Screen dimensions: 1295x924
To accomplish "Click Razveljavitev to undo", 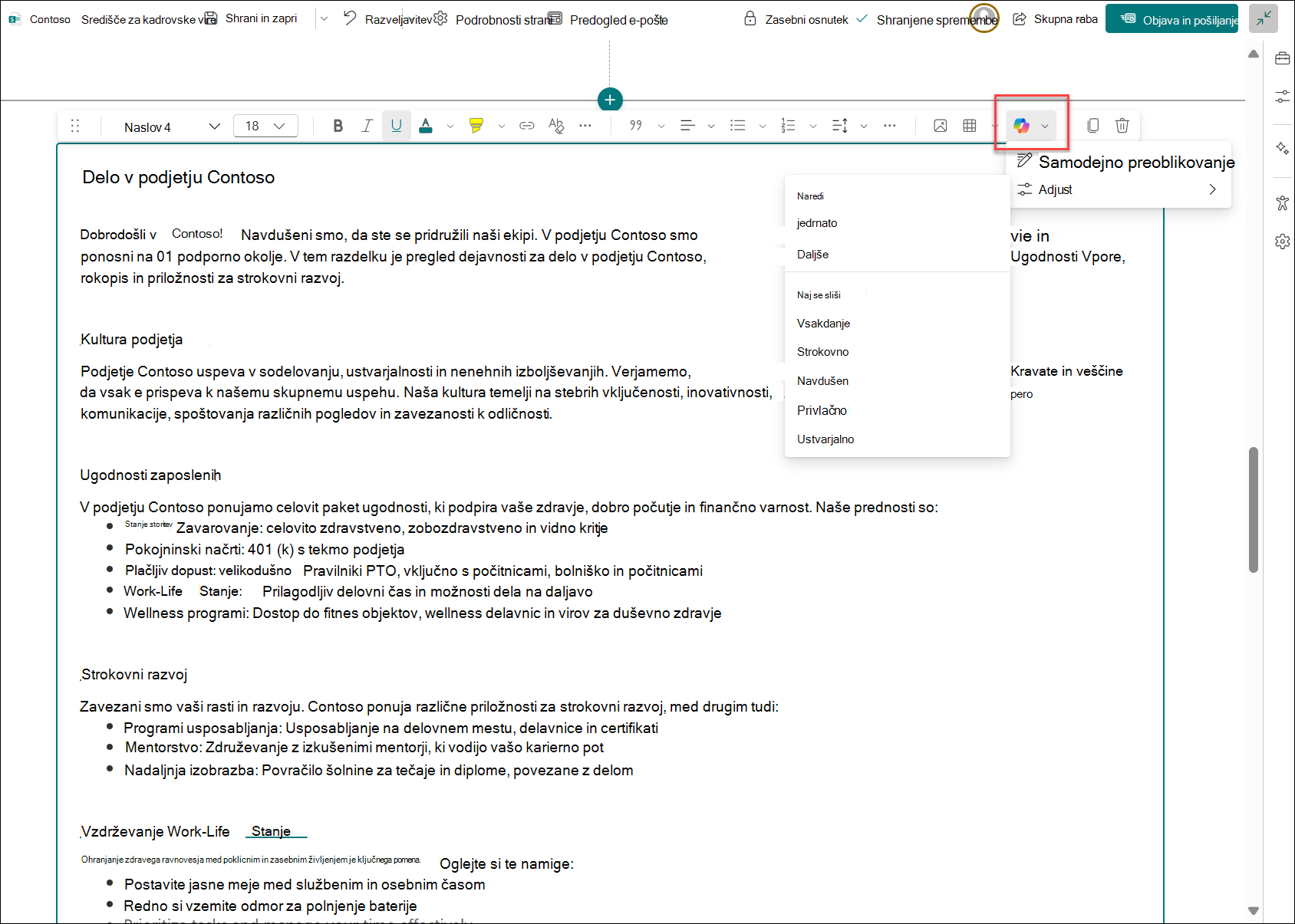I will [x=387, y=19].
